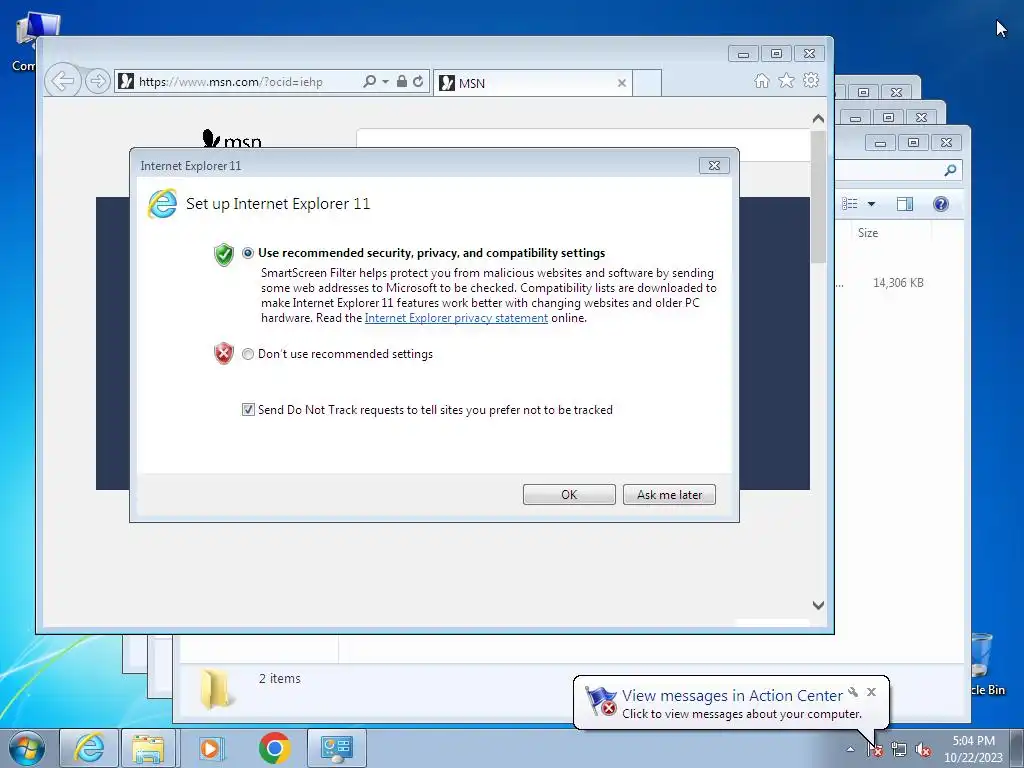
Task: Click the Control Panel taskbar button
Action: [336, 748]
